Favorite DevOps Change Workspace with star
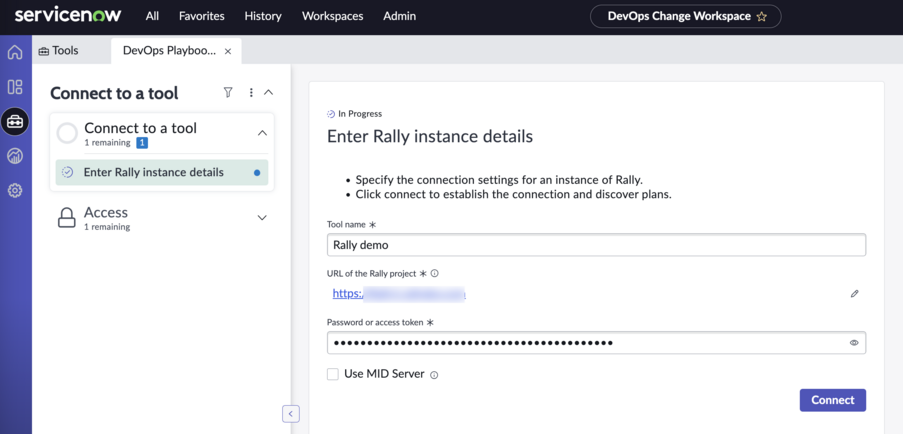The width and height of the screenshot is (903, 434). pyautogui.click(x=761, y=17)
